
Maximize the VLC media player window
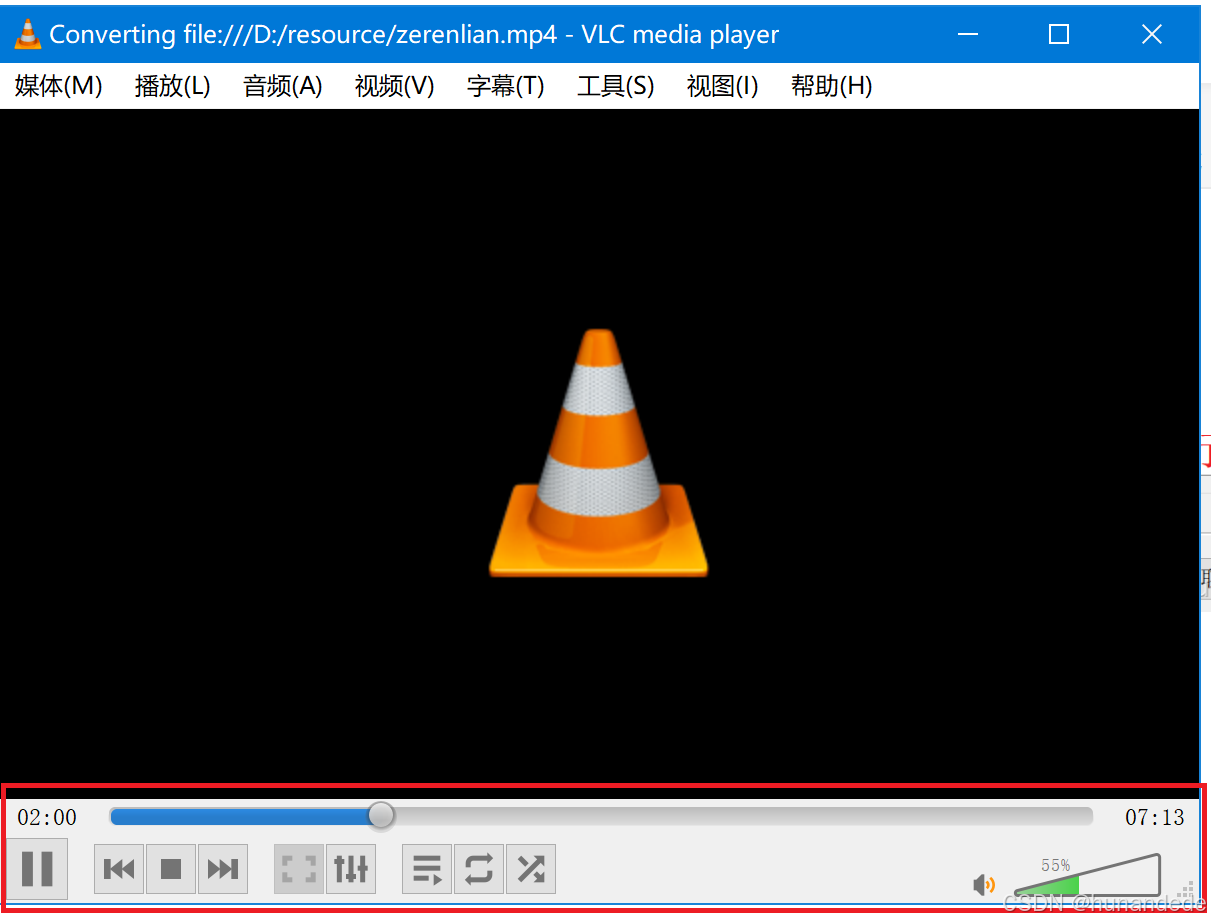1059,34
